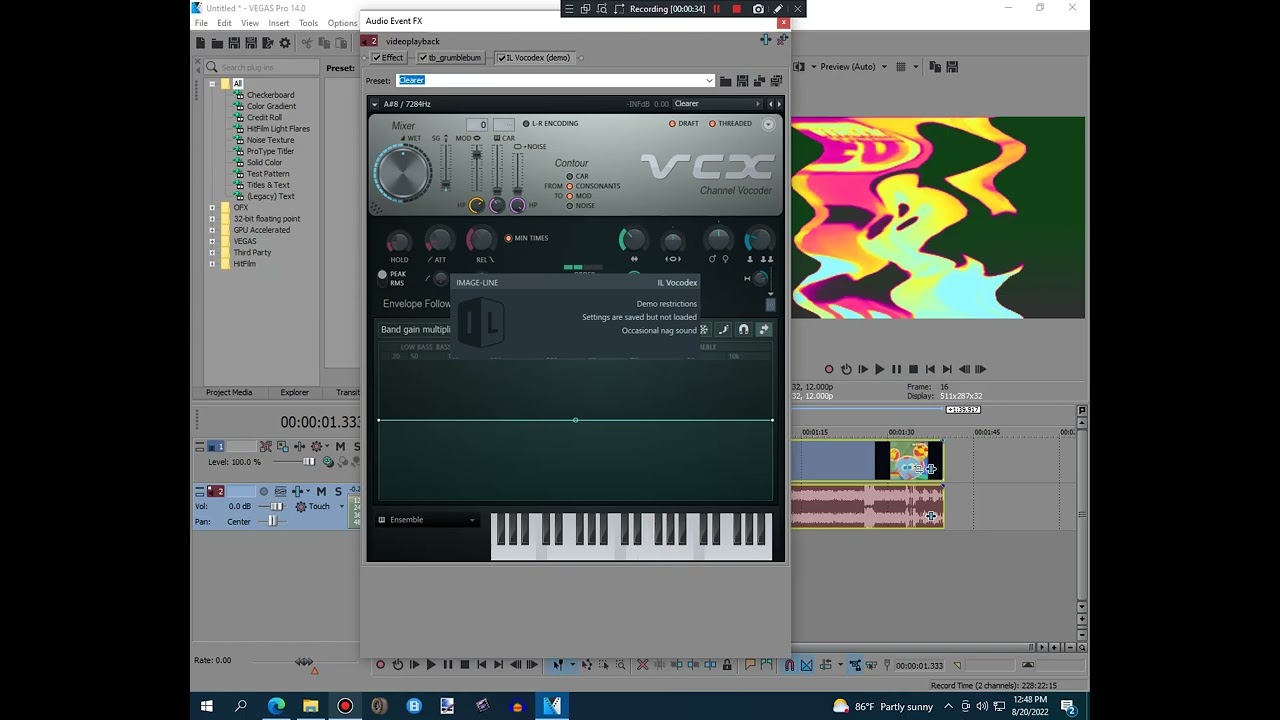The height and width of the screenshot is (720, 1280).
Task: Select next Vocodex preset arrow
Action: click(x=779, y=104)
